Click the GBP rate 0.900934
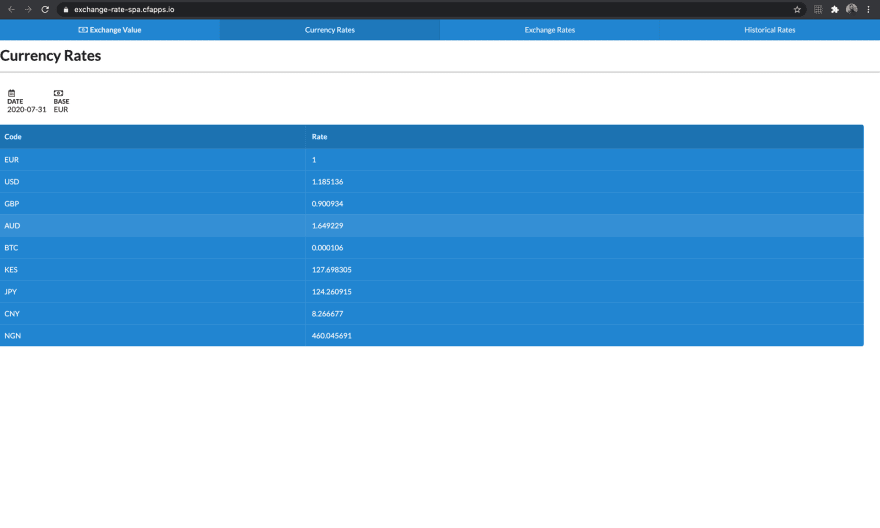 [327, 204]
